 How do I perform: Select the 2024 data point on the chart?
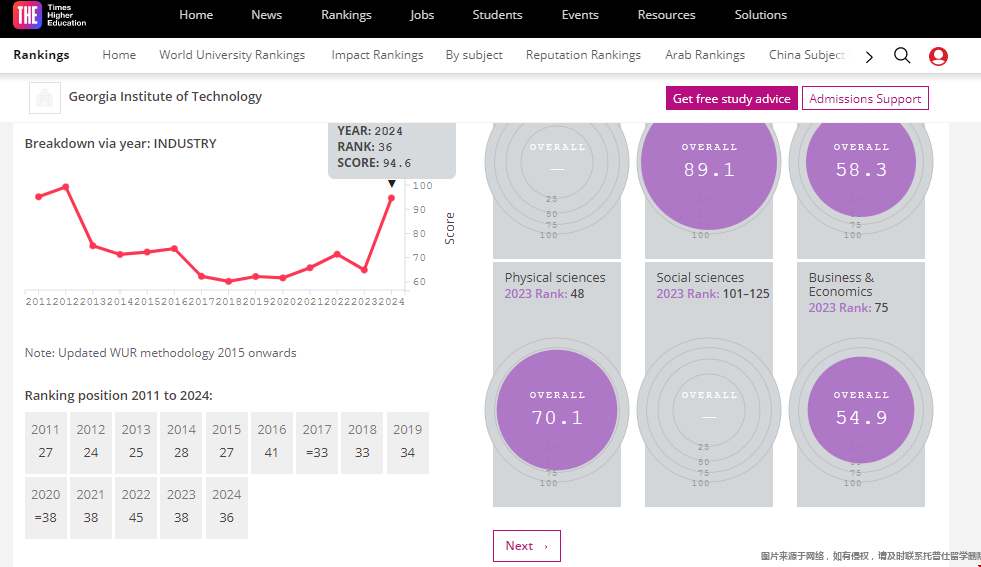[391, 198]
